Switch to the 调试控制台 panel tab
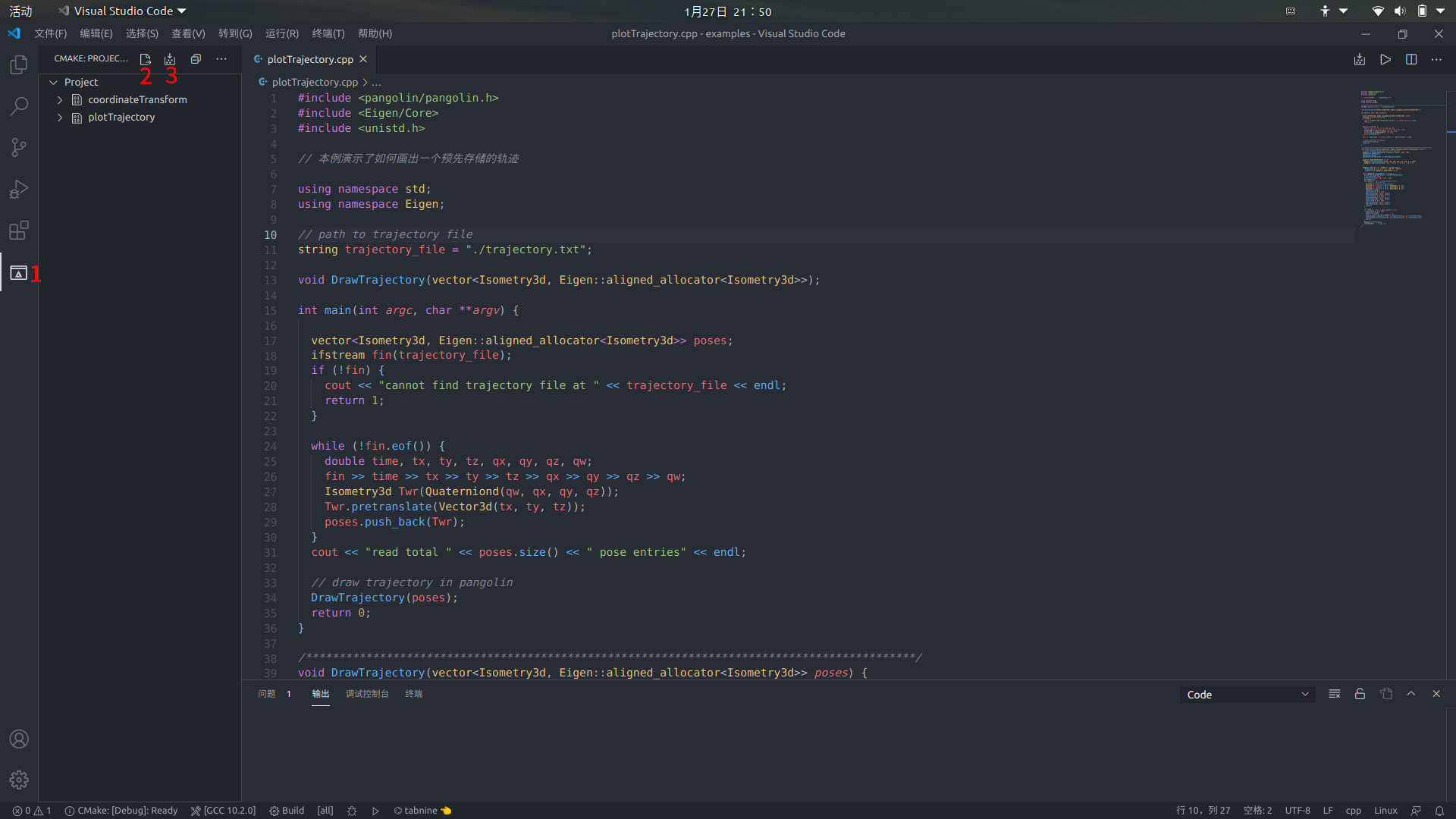The height and width of the screenshot is (819, 1456). pyautogui.click(x=367, y=694)
